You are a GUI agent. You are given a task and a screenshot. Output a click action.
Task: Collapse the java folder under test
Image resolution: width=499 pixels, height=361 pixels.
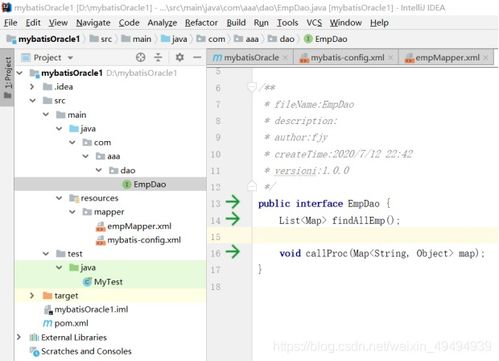(x=59, y=268)
